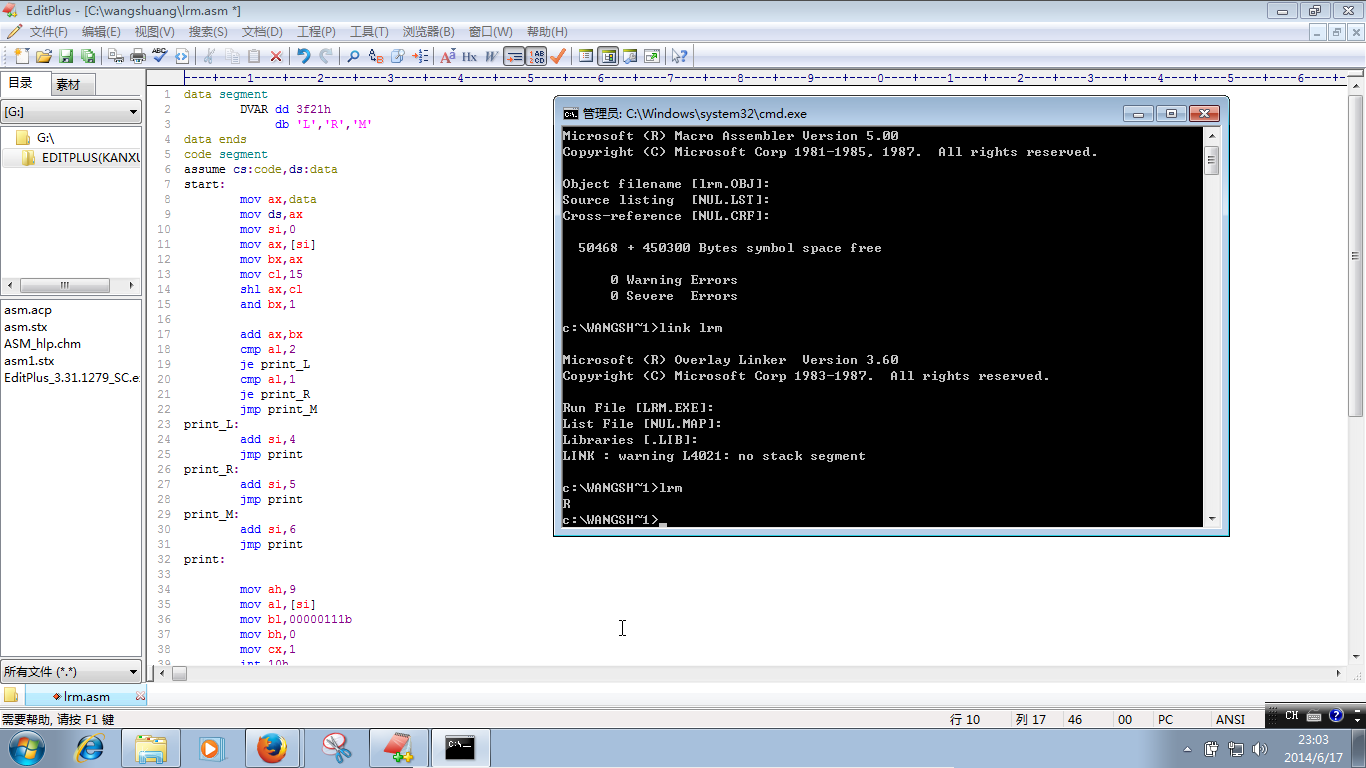
Task: Switch to the cmd window taskbar button
Action: 460,748
